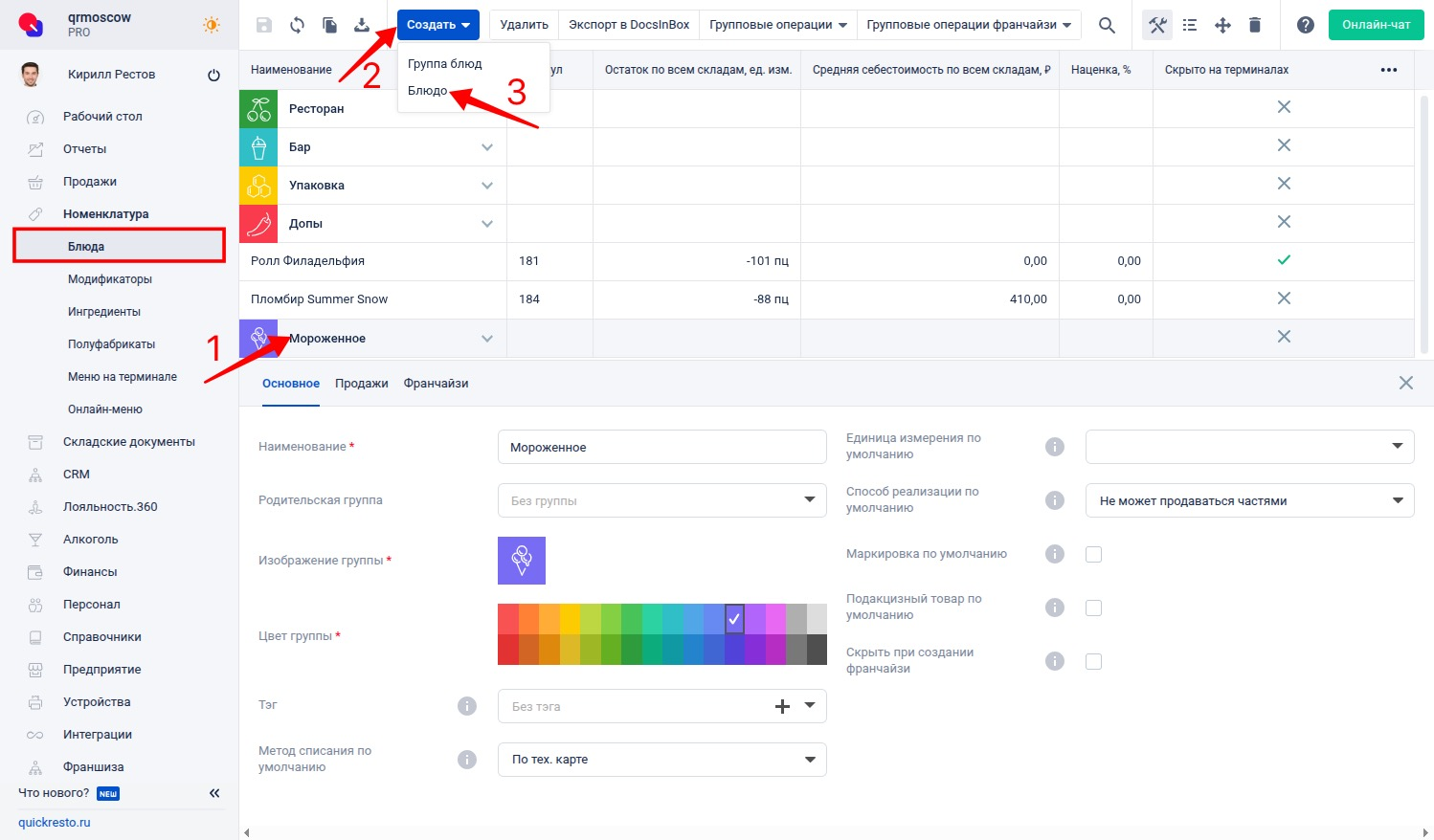This screenshot has width=1434, height=840.
Task: Click the Бар group drink icon
Action: pos(258,147)
